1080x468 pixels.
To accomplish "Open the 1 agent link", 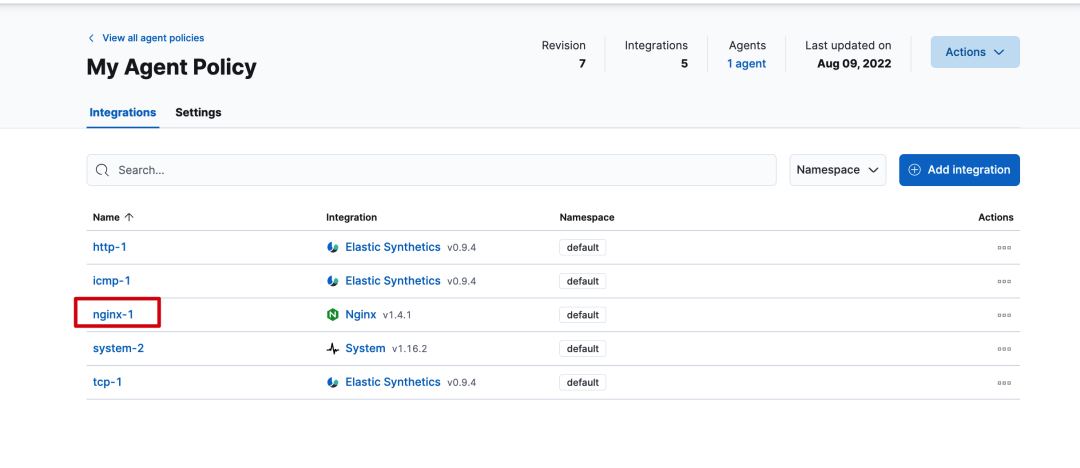I will coord(746,64).
